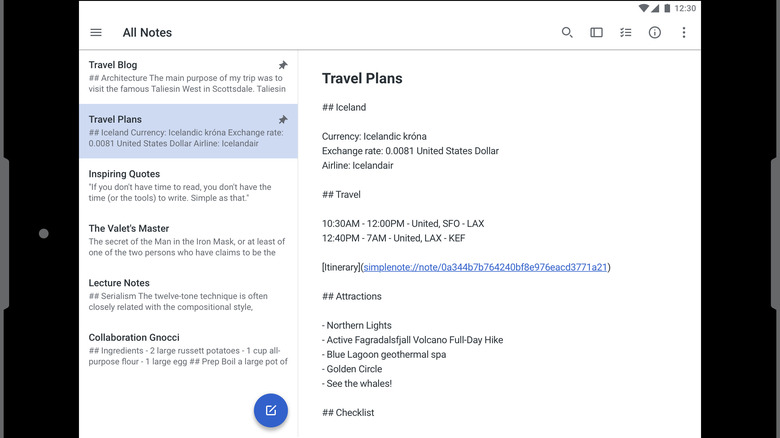
Task: Open the Inspiring Quotes note
Action: (x=189, y=186)
